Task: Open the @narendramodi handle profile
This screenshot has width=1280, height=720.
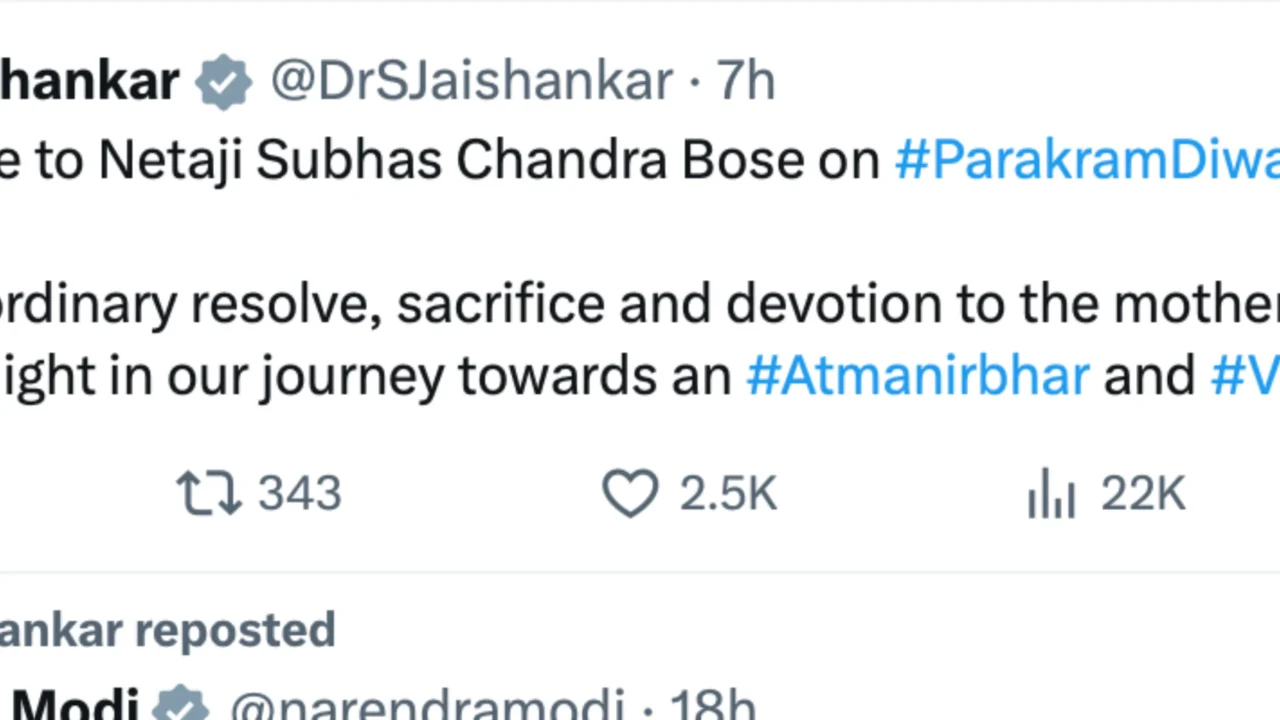Action: pos(427,707)
